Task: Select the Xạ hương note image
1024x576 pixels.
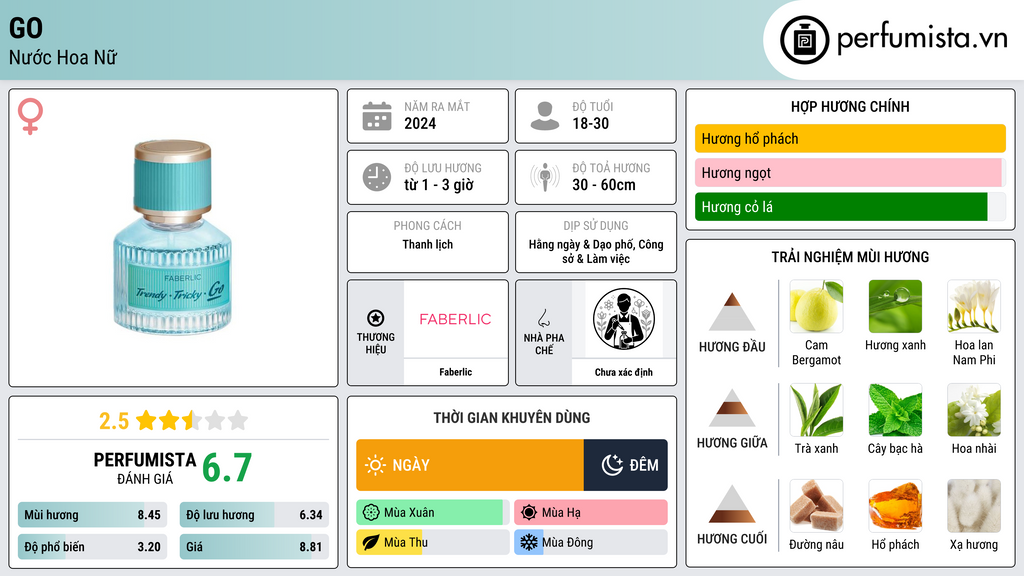Action: [x=974, y=506]
